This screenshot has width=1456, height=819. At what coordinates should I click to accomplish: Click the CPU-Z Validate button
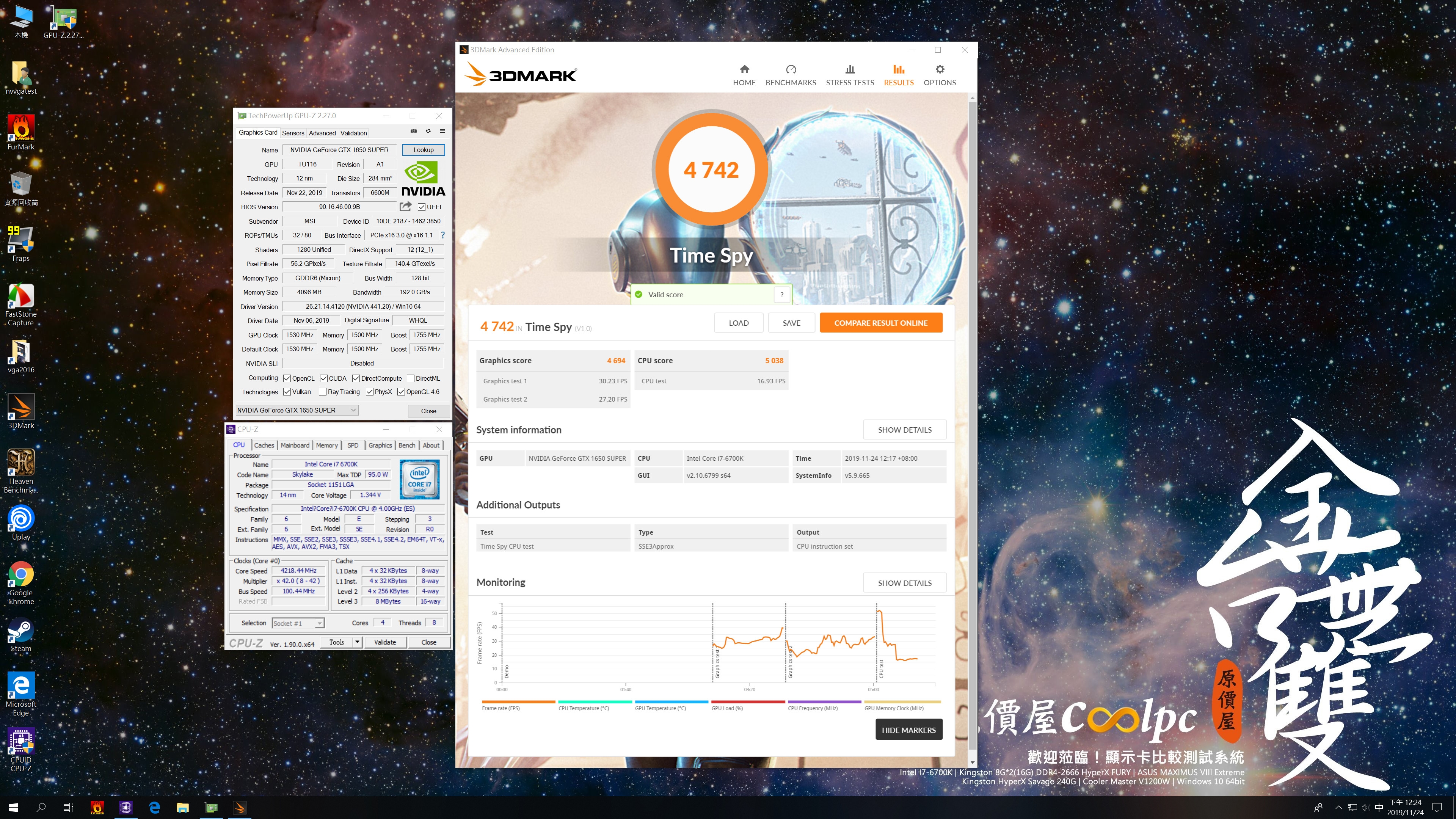point(385,642)
